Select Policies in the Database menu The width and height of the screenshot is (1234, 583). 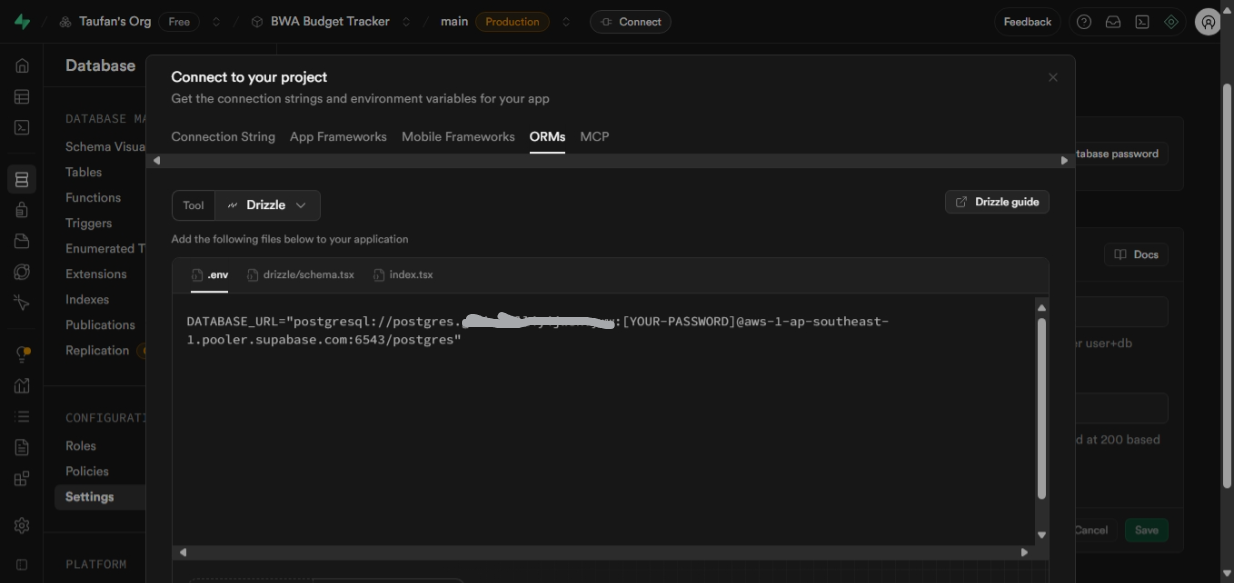tap(86, 470)
